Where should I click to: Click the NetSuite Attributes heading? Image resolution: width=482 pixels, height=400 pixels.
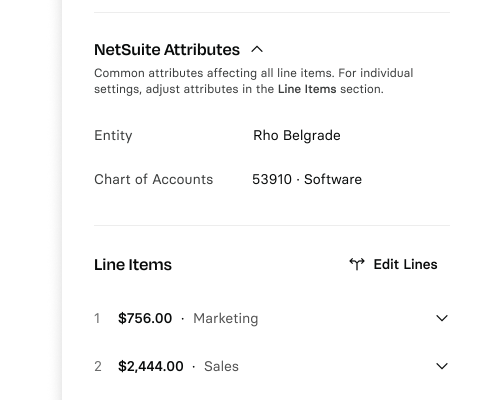point(167,50)
